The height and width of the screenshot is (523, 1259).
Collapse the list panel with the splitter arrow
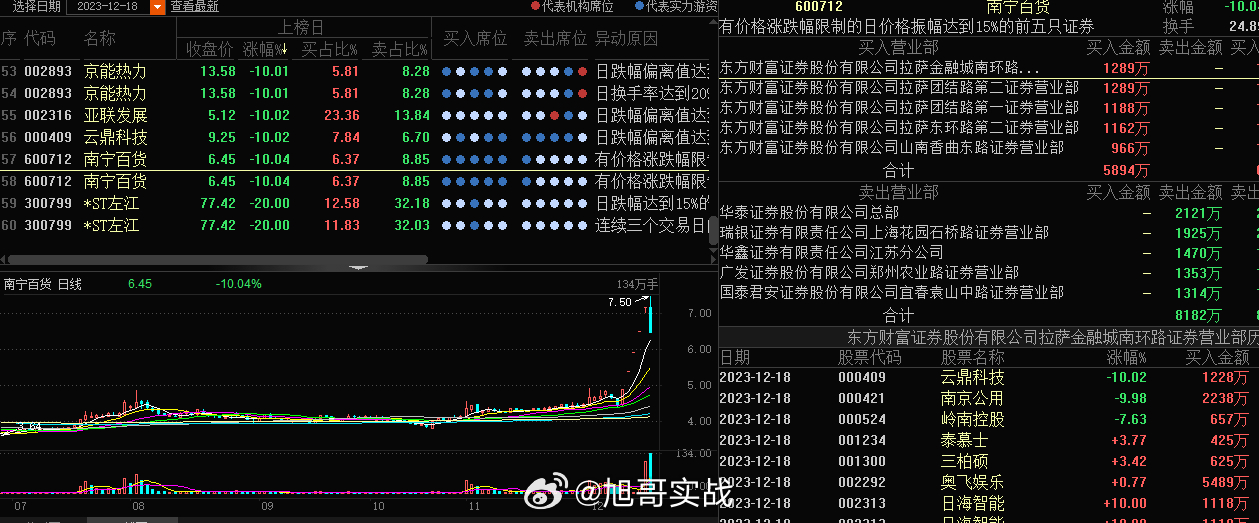coord(358,268)
